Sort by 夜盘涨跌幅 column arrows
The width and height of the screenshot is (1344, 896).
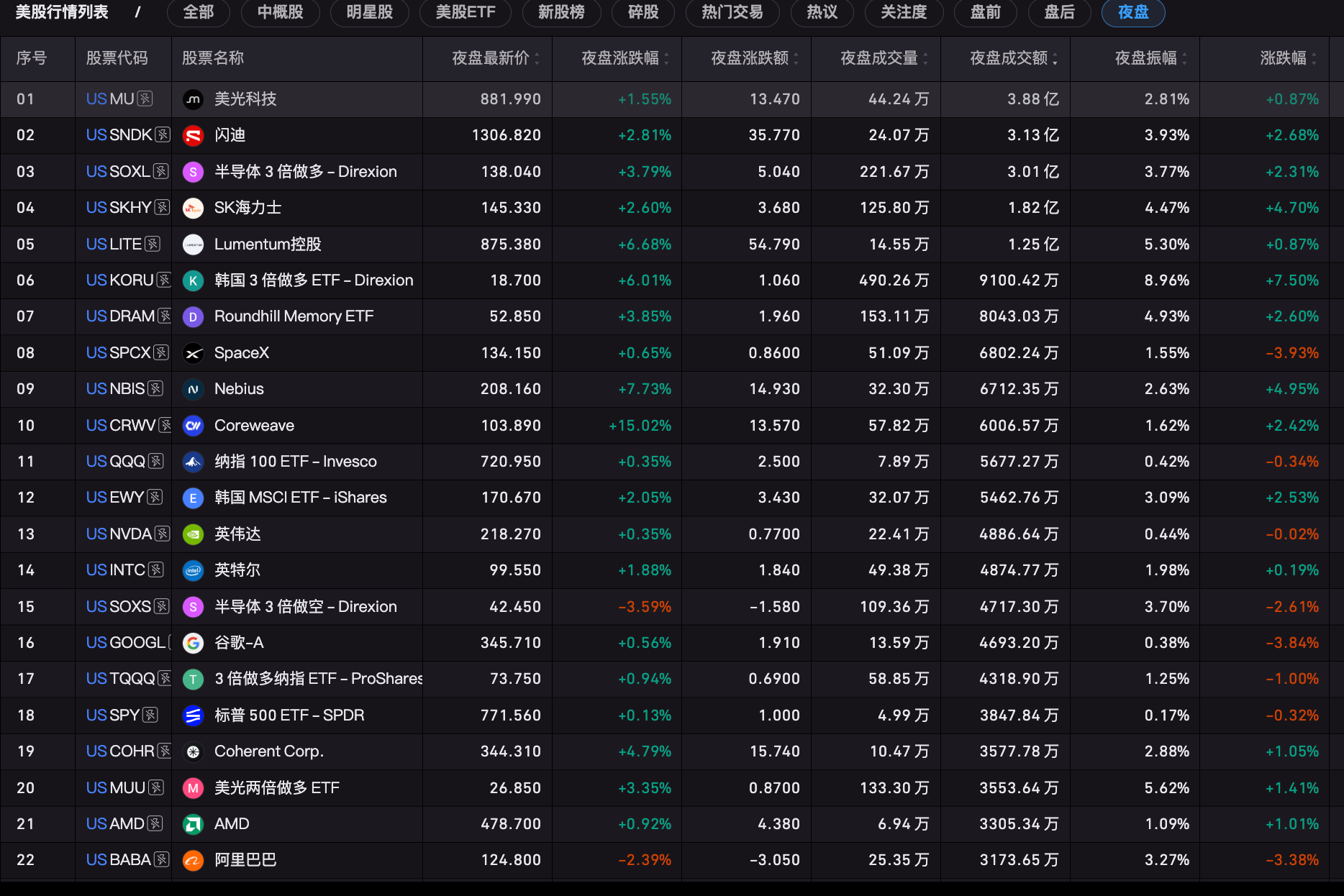(x=666, y=59)
